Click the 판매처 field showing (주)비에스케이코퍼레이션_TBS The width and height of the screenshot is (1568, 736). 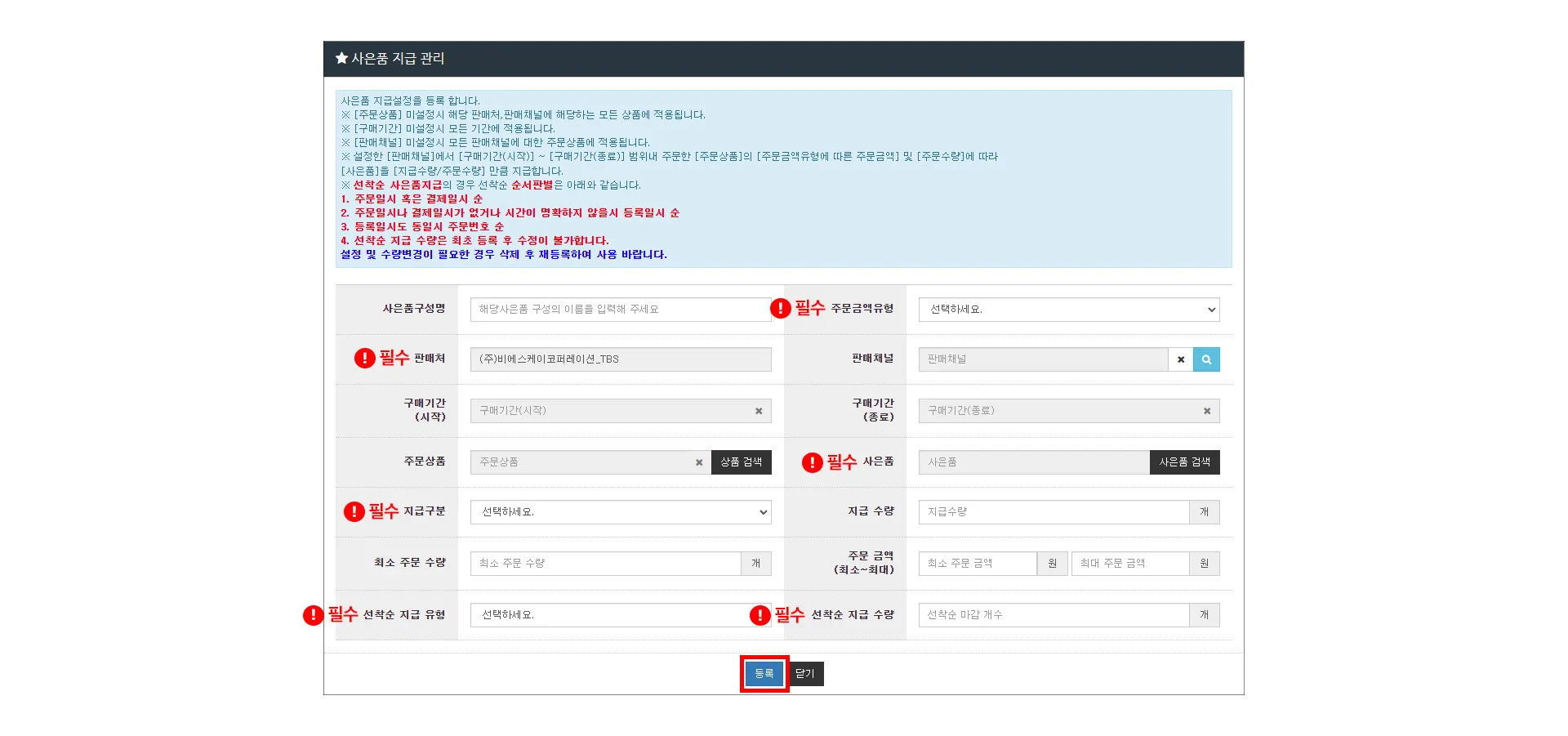(x=621, y=359)
